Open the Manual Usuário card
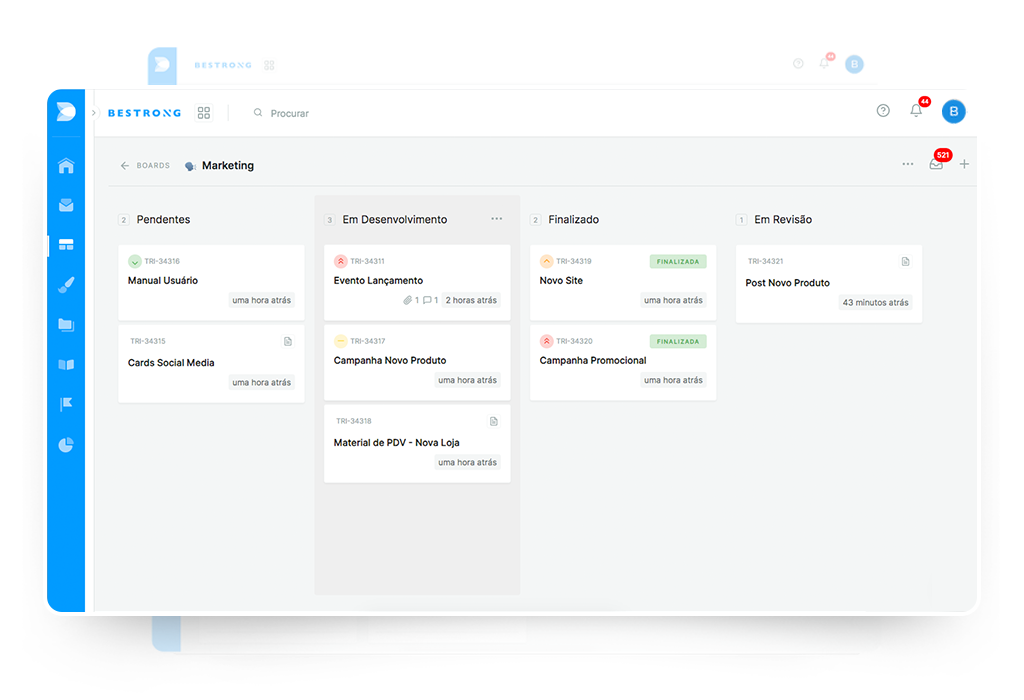 tap(211, 282)
